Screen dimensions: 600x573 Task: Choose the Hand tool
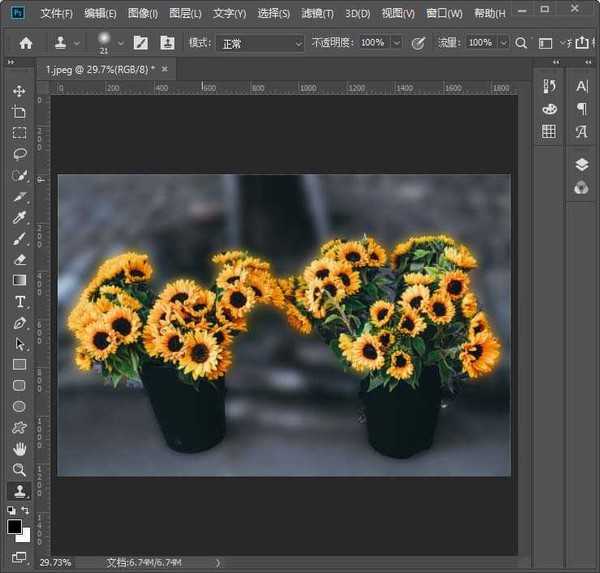click(19, 448)
